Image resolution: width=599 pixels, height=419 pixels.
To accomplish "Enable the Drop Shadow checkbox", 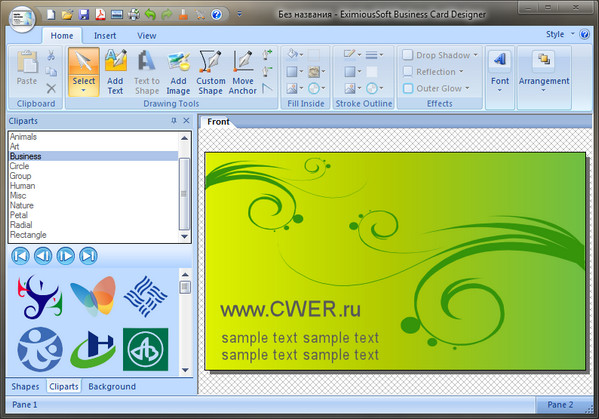I will [x=408, y=55].
